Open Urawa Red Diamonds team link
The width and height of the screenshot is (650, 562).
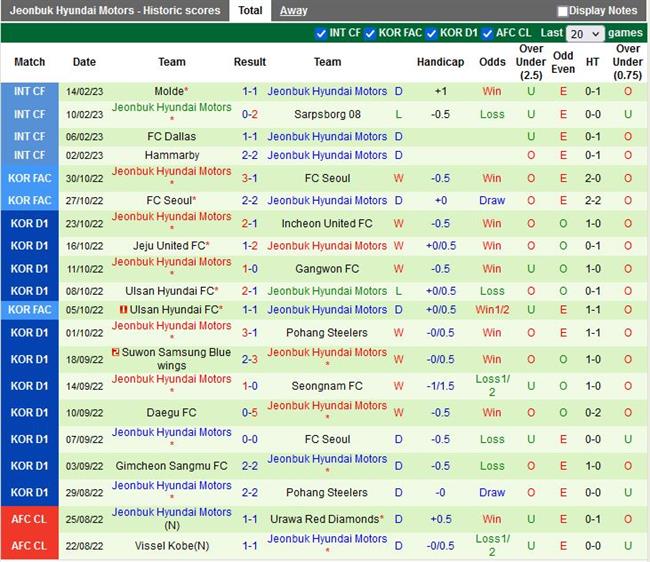point(324,519)
